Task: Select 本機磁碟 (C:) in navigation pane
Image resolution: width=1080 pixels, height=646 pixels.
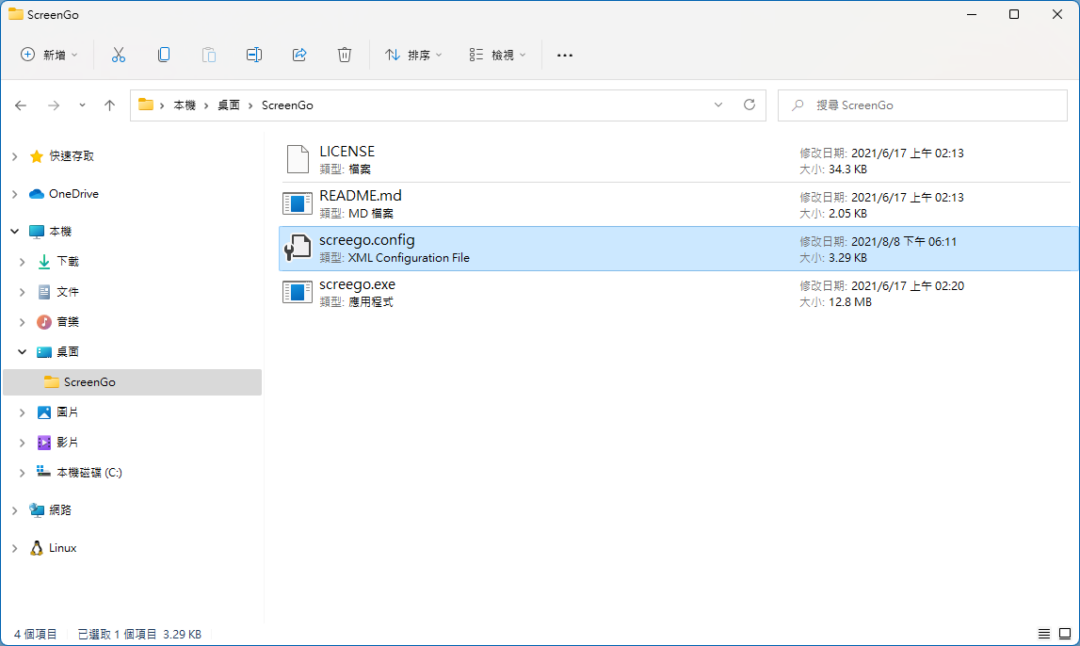Action: point(90,472)
